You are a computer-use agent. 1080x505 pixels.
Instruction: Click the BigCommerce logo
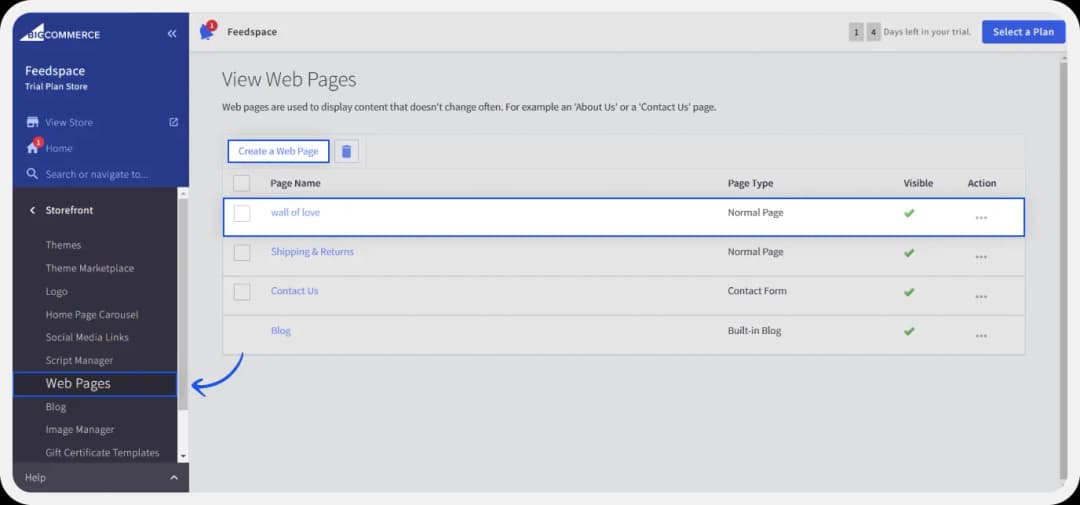tap(60, 33)
